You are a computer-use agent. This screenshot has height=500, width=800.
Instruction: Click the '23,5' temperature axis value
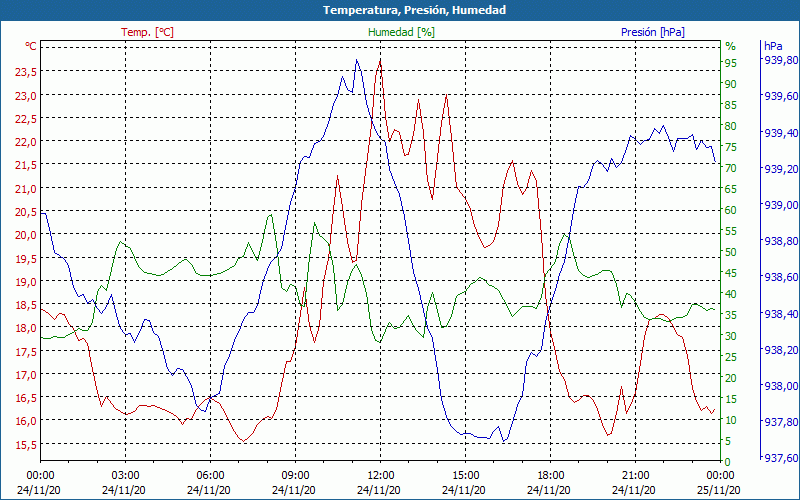26,72
